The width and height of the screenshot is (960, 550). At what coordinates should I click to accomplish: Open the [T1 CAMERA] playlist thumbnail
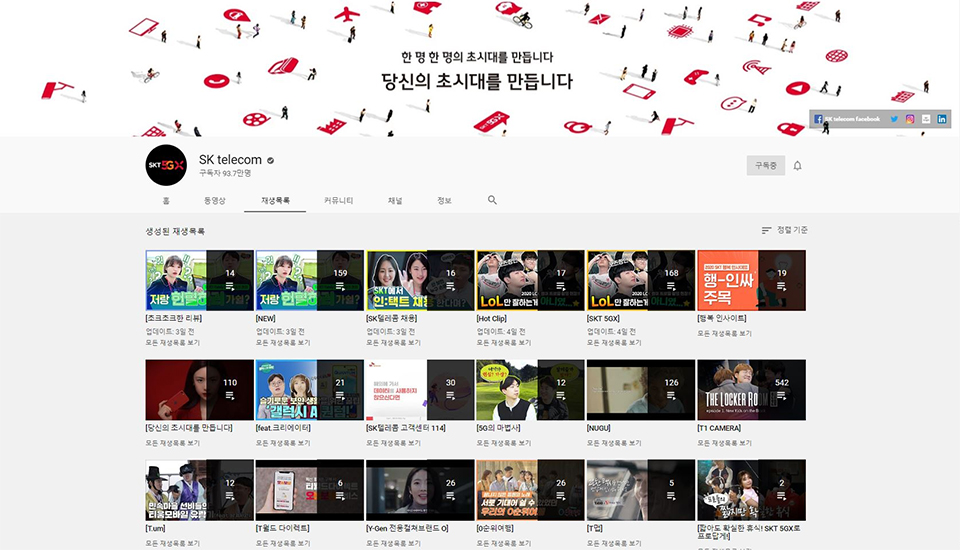coord(751,389)
